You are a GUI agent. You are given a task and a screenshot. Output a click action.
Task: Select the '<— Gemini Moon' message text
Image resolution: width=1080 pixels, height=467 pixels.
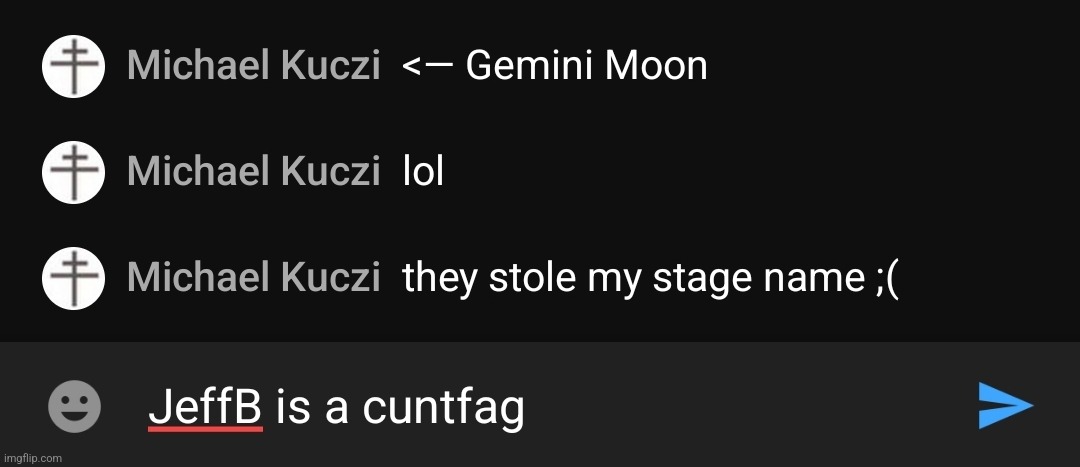click(554, 66)
